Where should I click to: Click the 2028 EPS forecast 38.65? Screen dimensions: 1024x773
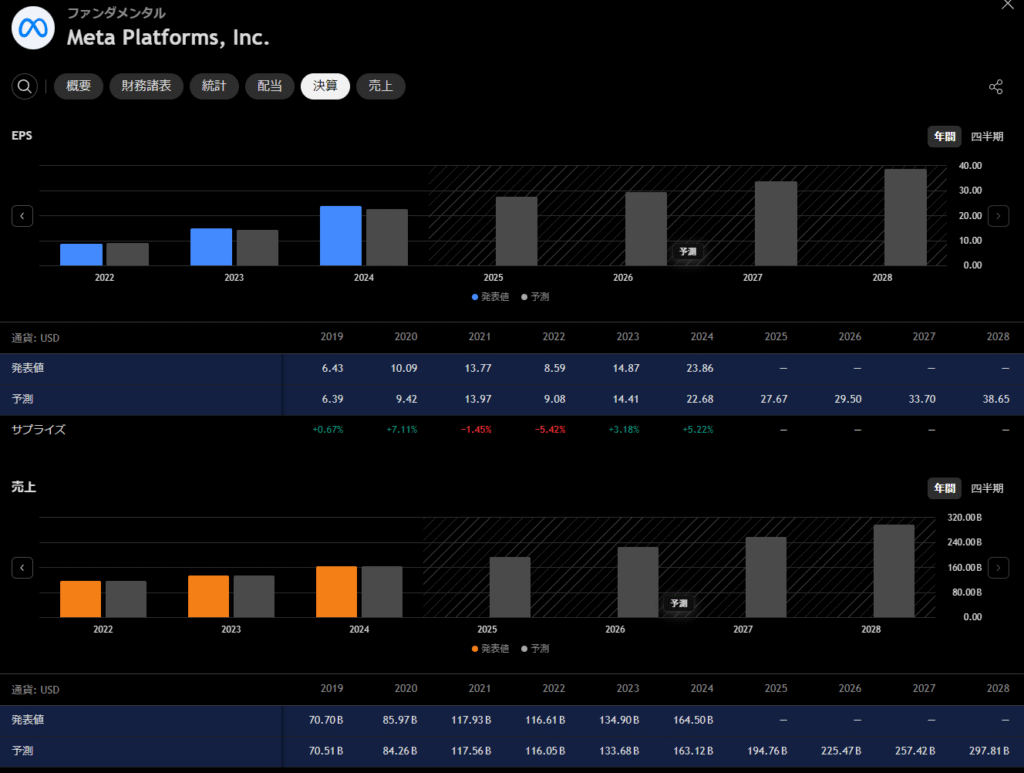[996, 399]
